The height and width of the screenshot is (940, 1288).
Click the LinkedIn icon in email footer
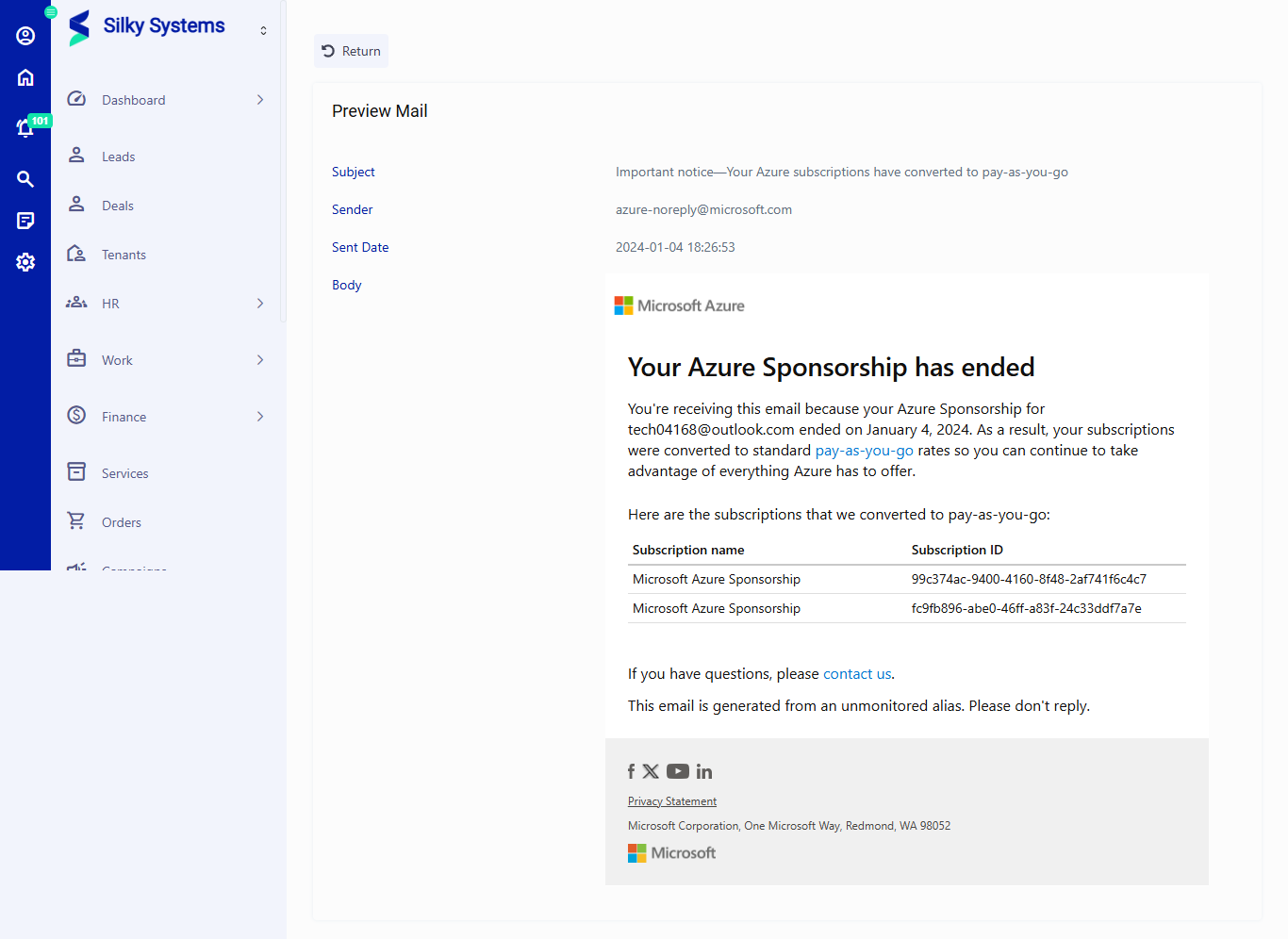(704, 771)
